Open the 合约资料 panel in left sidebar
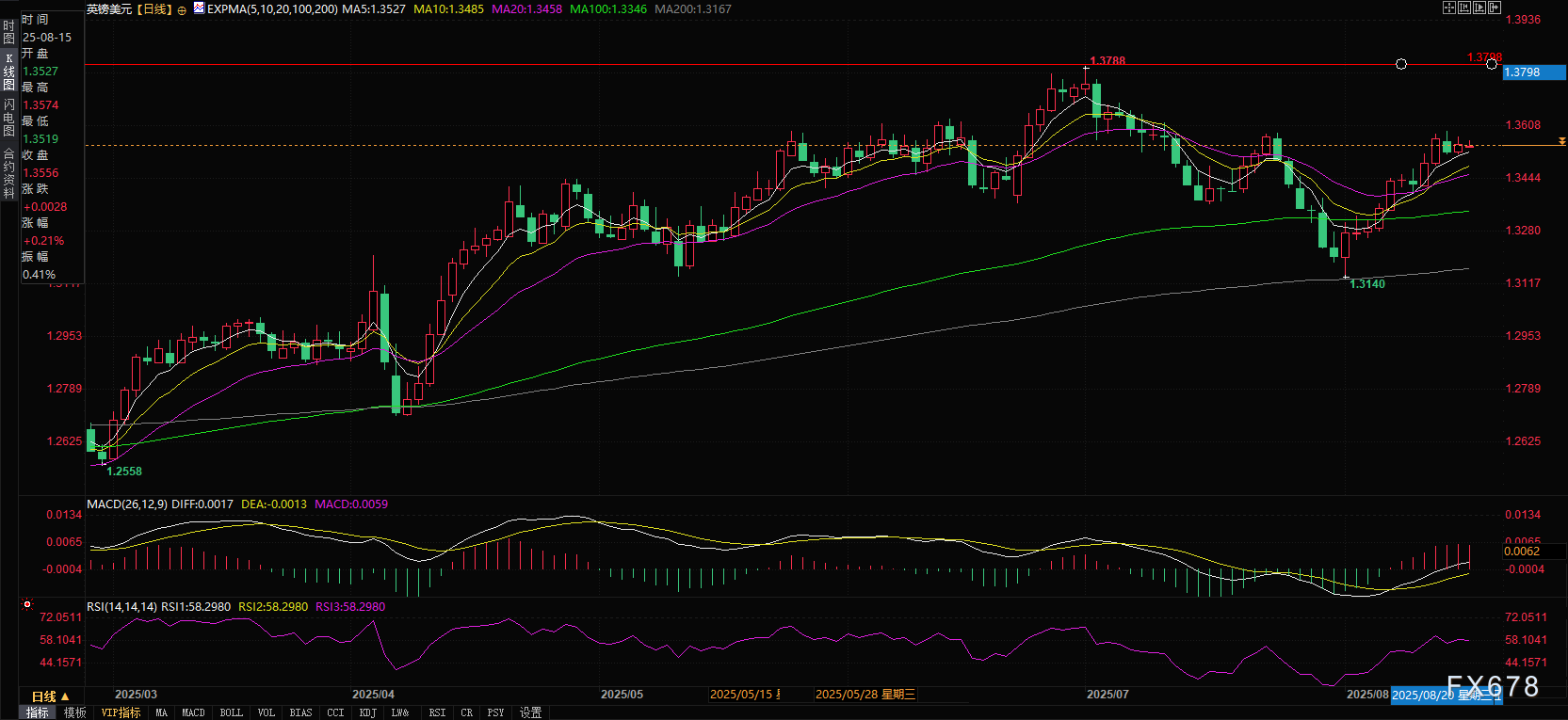 (8, 173)
